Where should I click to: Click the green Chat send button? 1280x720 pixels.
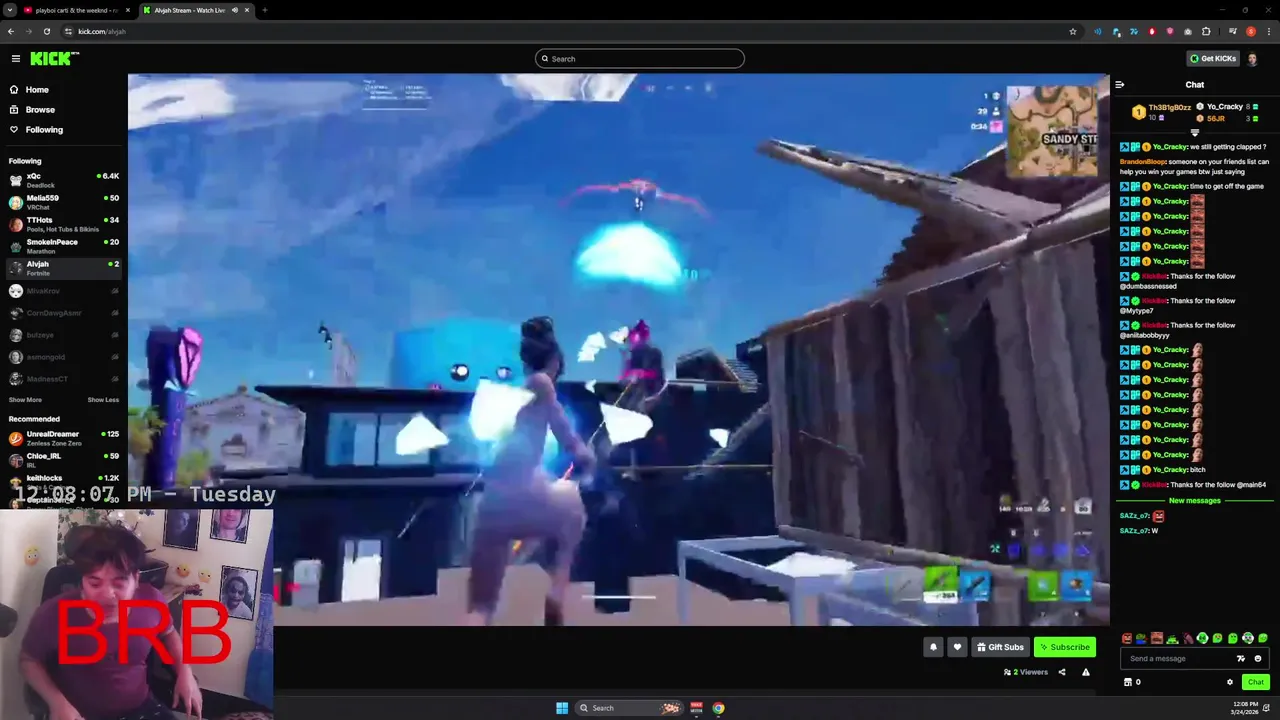pos(1255,682)
